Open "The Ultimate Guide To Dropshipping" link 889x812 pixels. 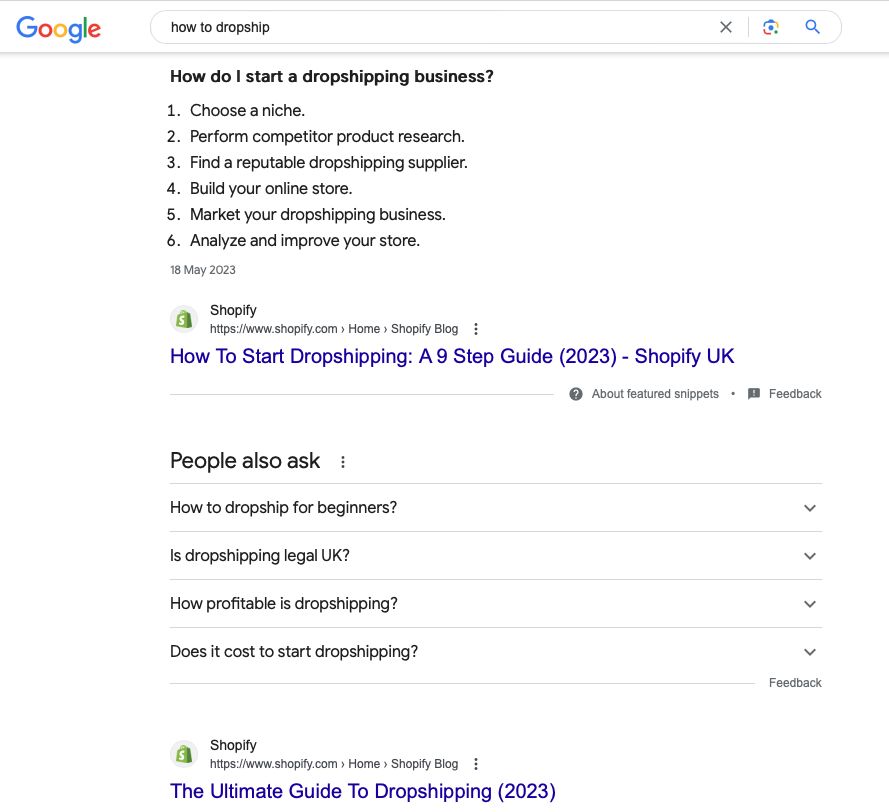click(x=362, y=791)
